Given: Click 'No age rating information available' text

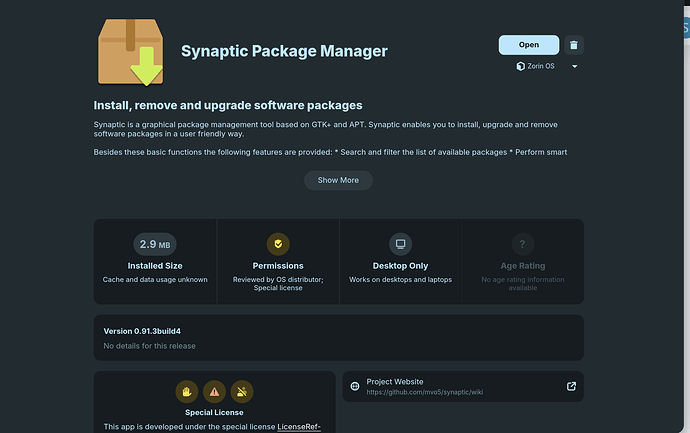Looking at the screenshot, I should (523, 284).
